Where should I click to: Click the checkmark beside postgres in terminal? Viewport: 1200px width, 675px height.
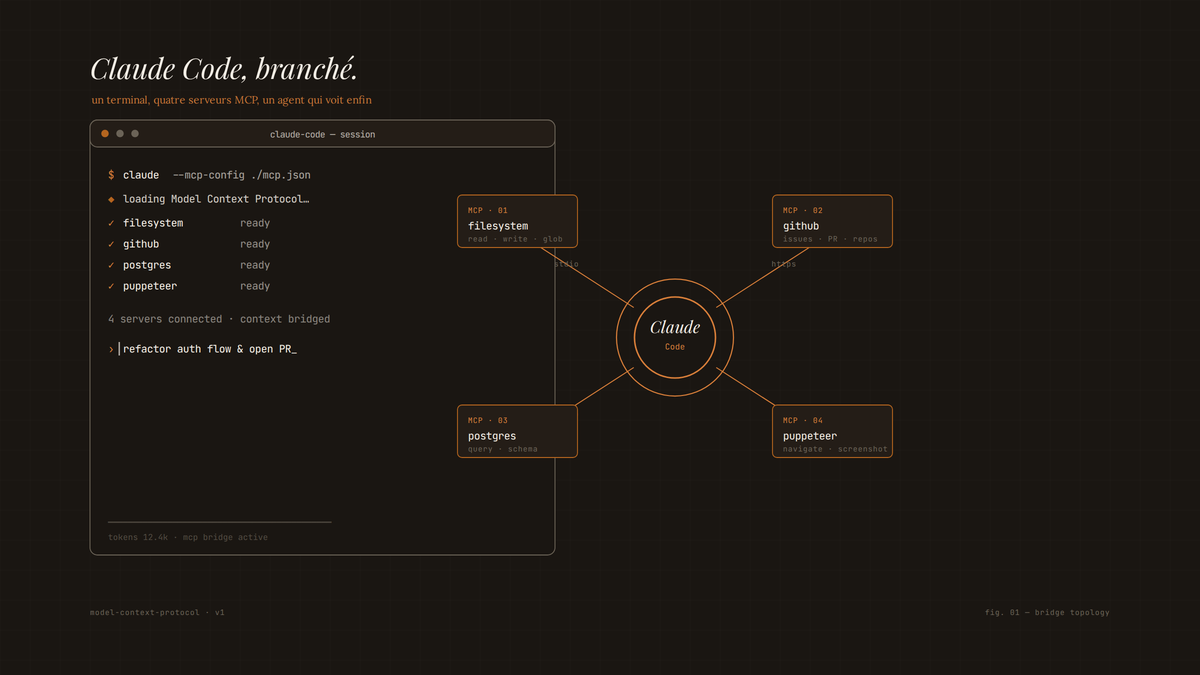pos(111,265)
